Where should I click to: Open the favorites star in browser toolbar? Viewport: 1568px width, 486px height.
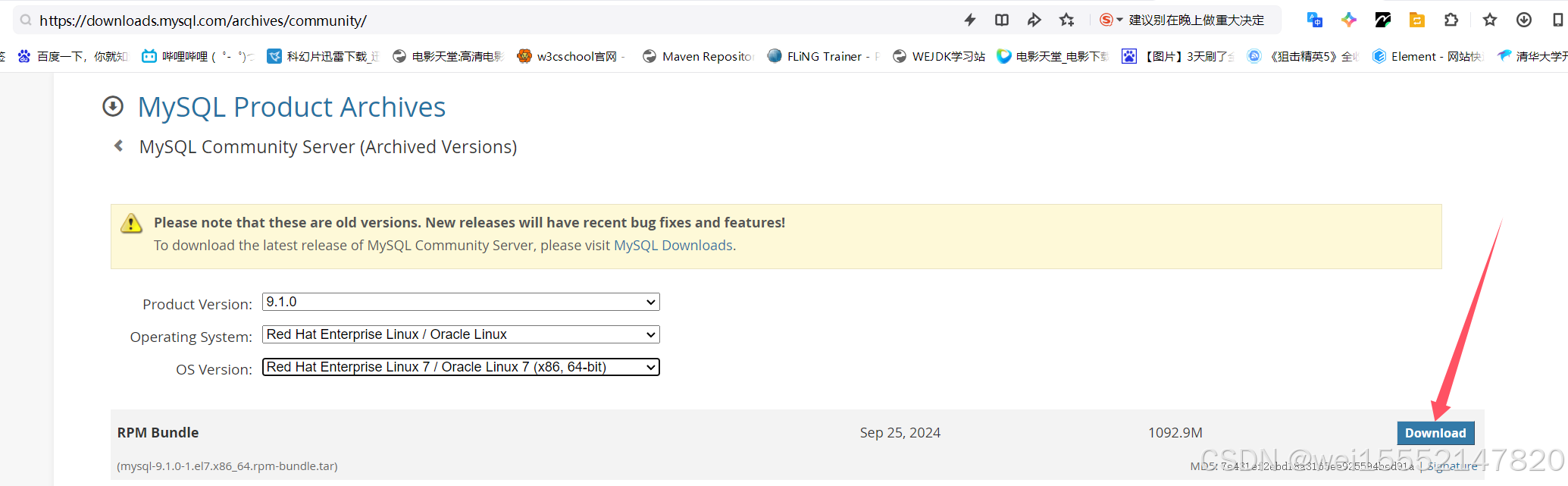(1490, 20)
